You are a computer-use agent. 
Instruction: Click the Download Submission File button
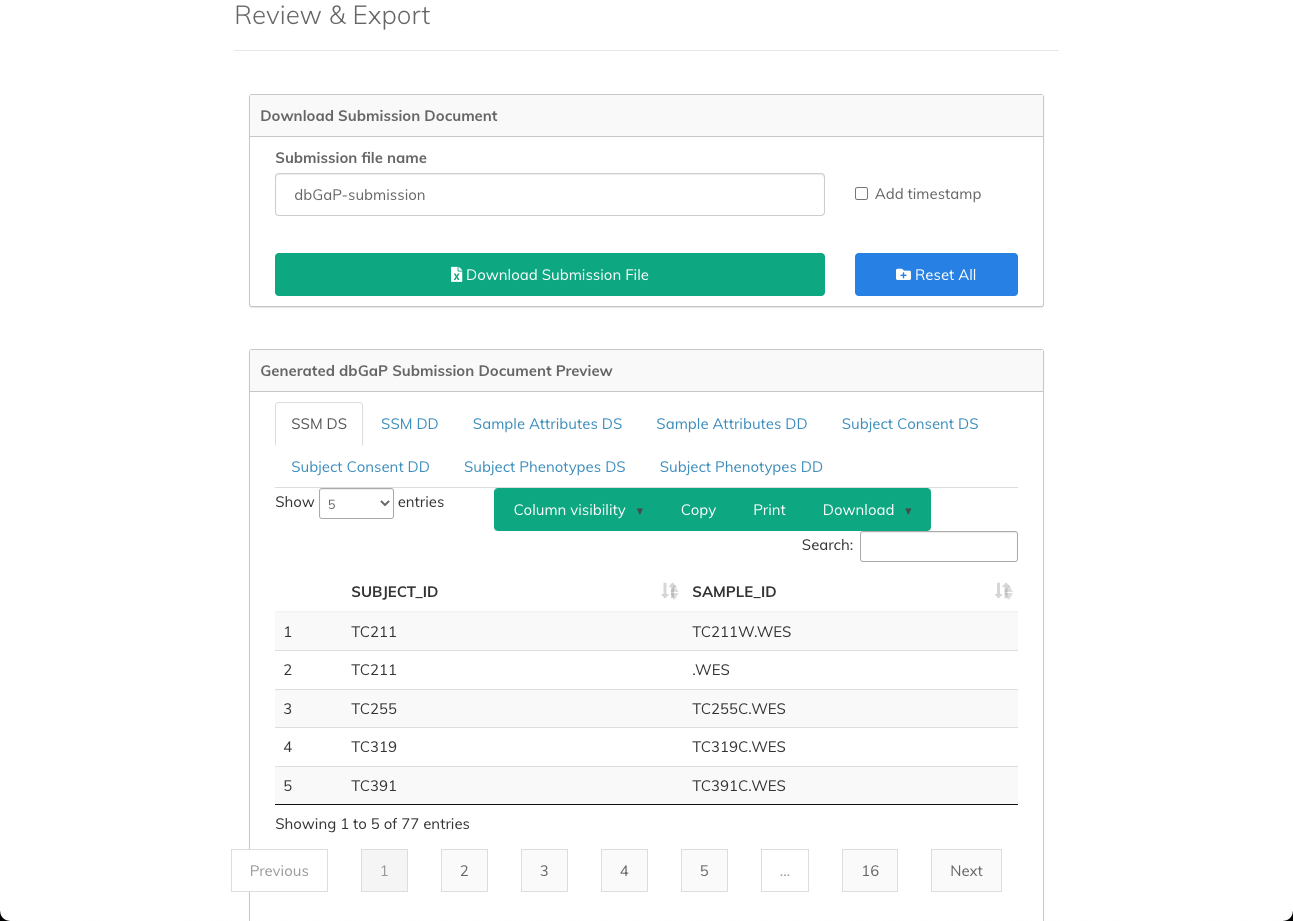[x=550, y=274]
